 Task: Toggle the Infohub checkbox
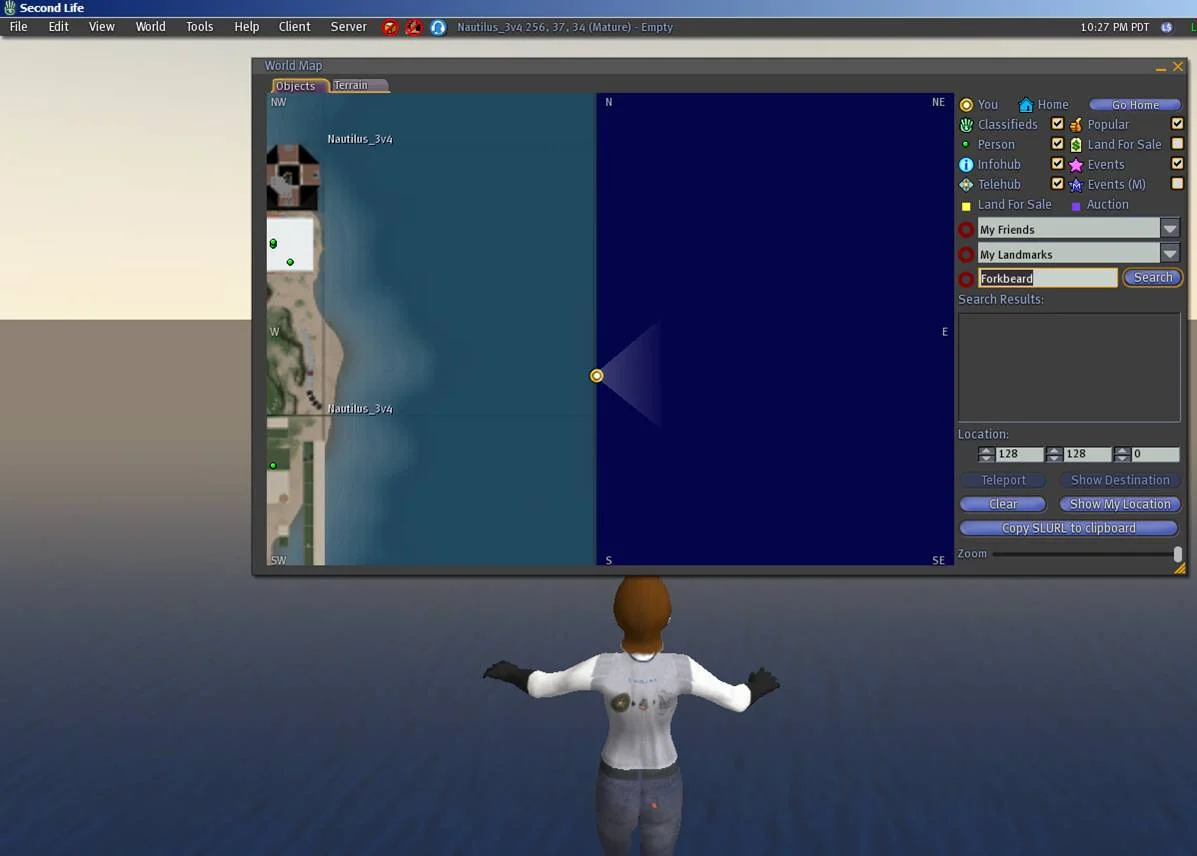tap(1057, 163)
